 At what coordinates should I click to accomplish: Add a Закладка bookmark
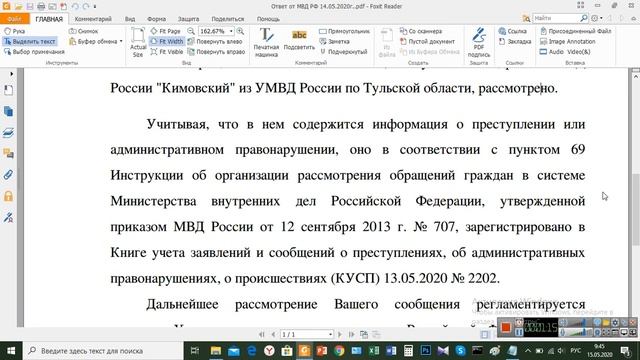[x=515, y=41]
